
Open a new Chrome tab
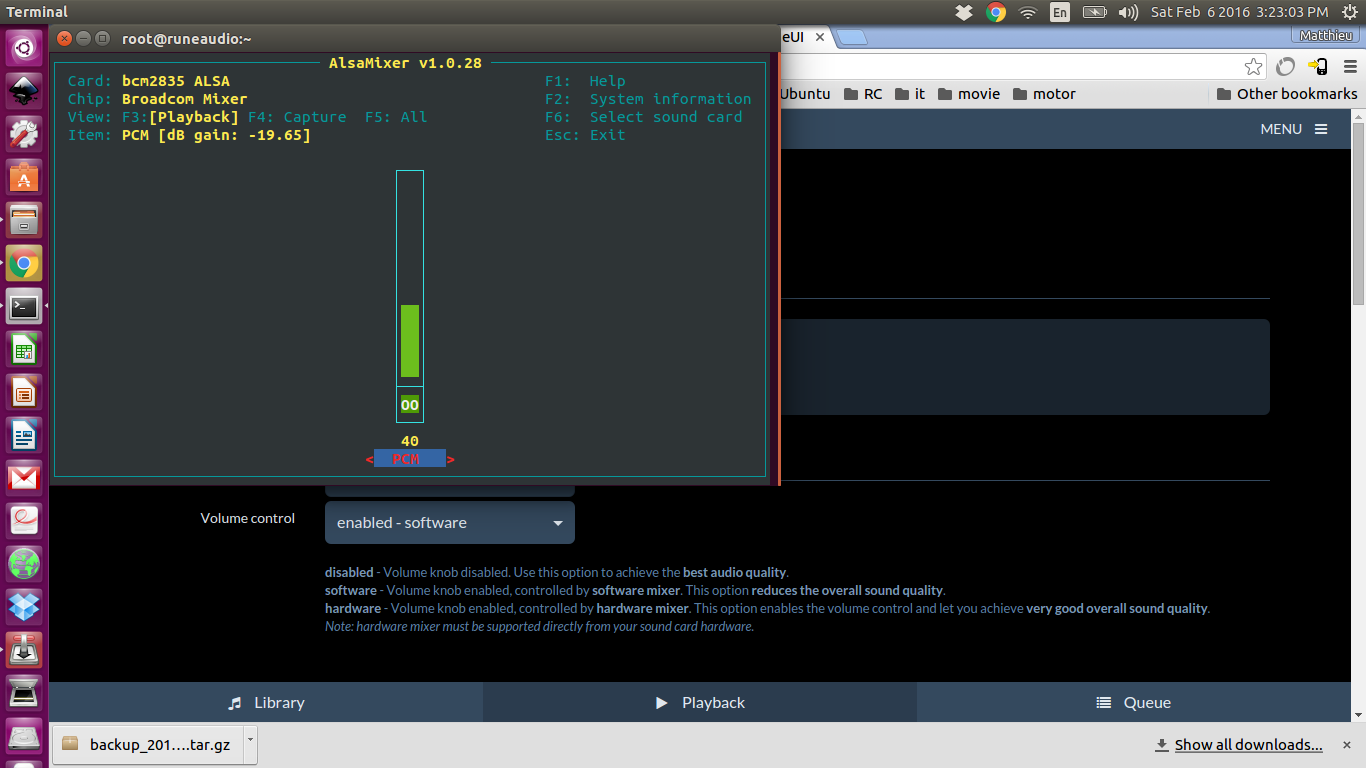(851, 37)
